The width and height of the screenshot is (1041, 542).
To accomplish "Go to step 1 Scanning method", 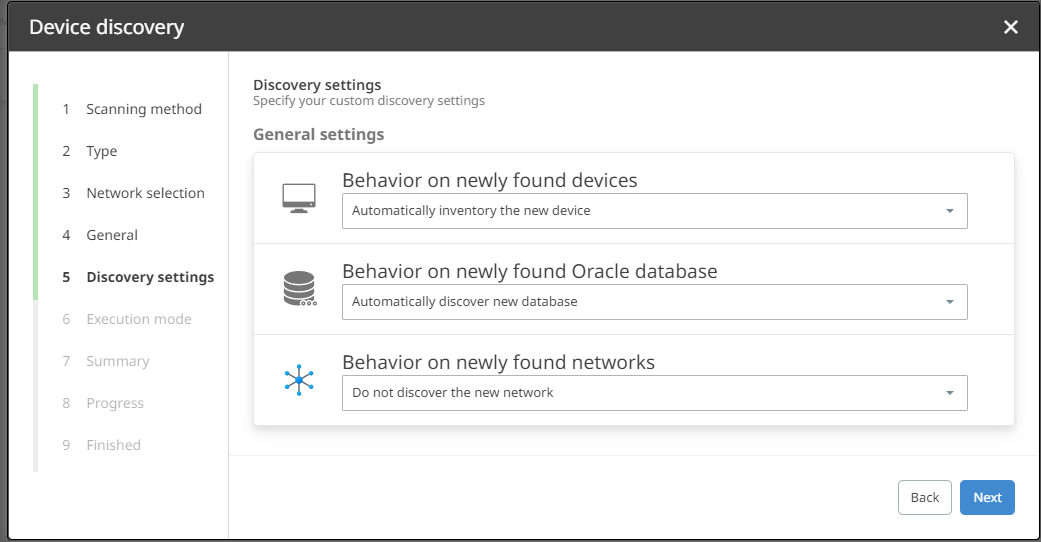I will tap(143, 109).
